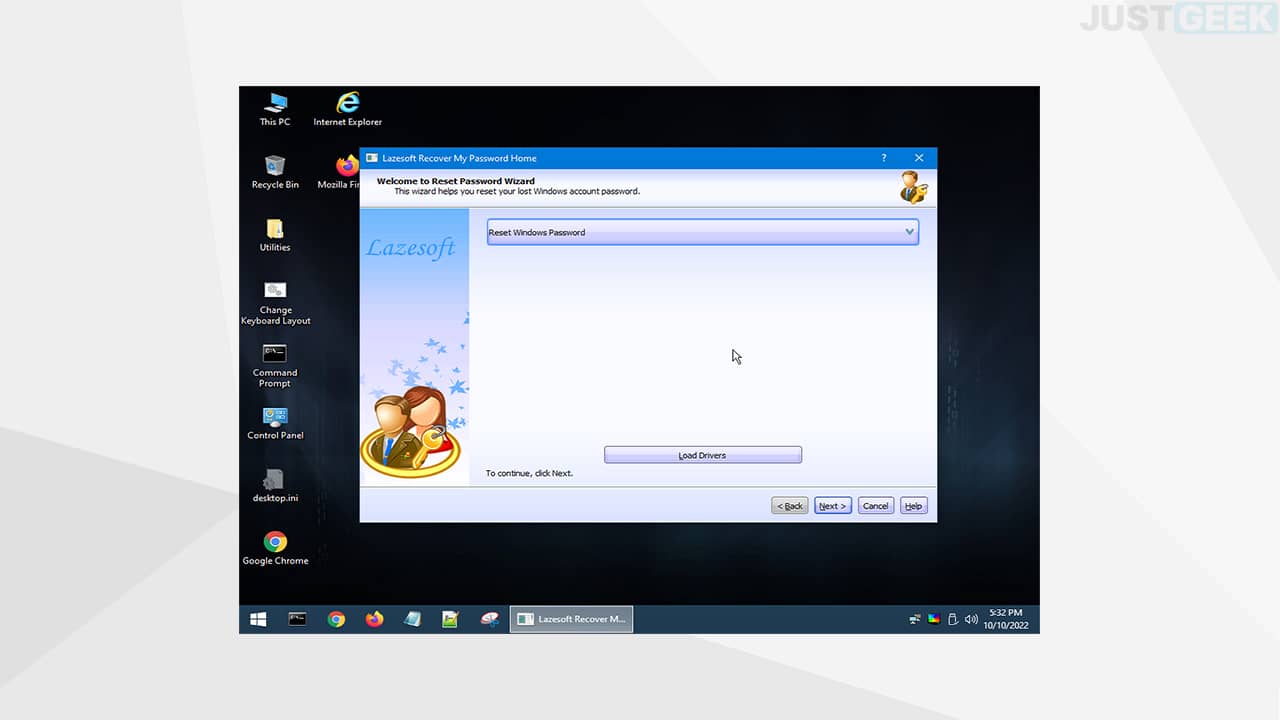Open the Control Panel desktop icon
The width and height of the screenshot is (1280, 720).
275,423
